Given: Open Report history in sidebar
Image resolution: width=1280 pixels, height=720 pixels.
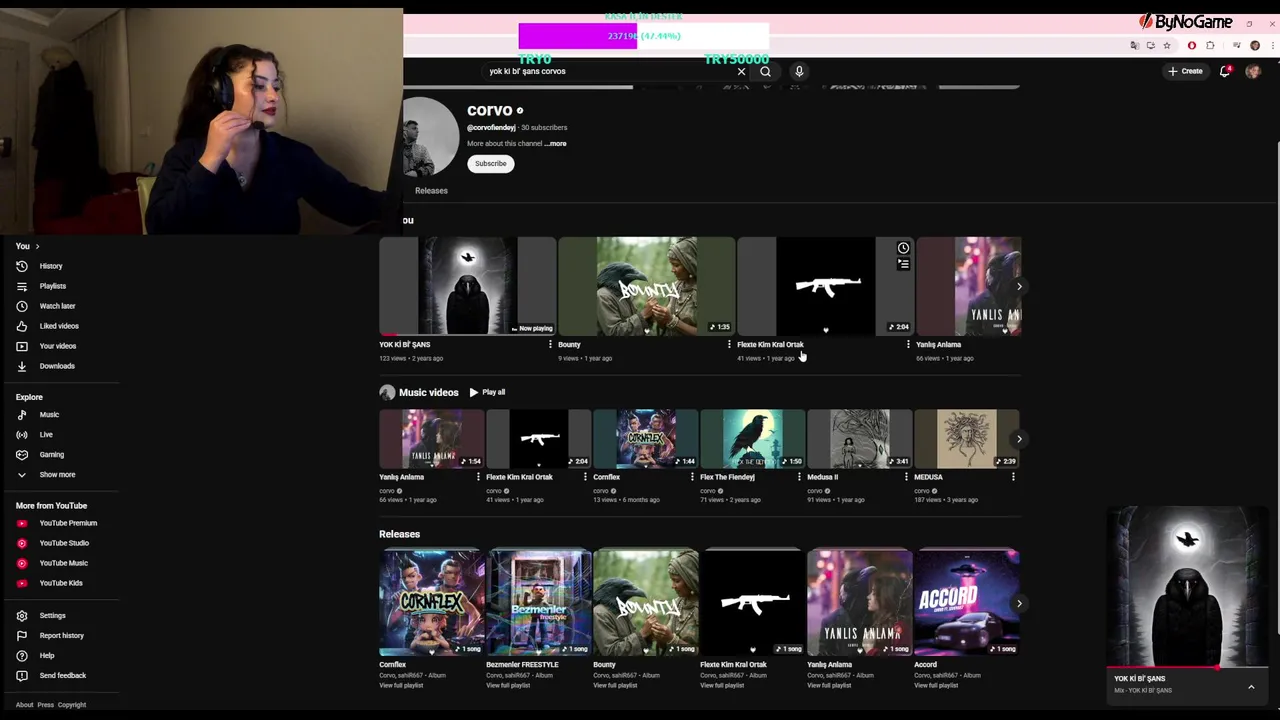Looking at the screenshot, I should pyautogui.click(x=60, y=636).
